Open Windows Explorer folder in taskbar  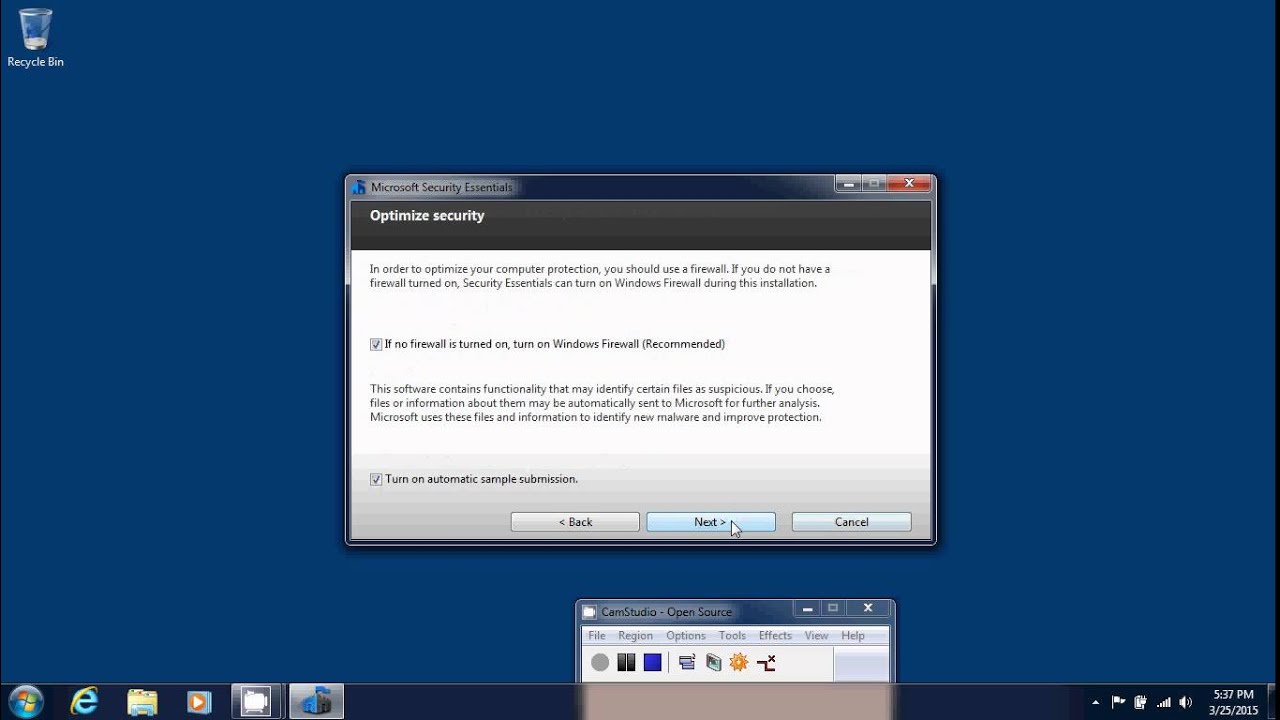coord(142,702)
